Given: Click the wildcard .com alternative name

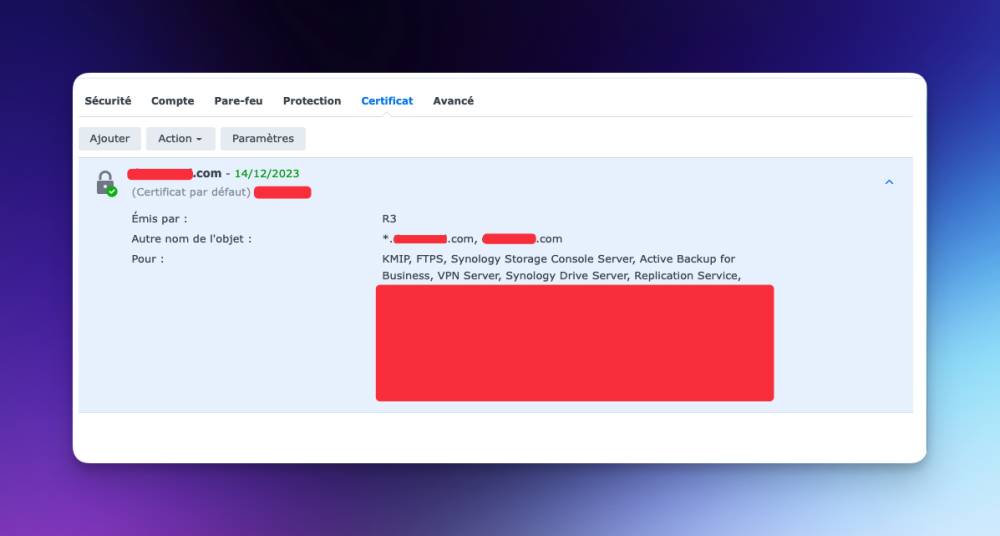Looking at the screenshot, I should 429,239.
